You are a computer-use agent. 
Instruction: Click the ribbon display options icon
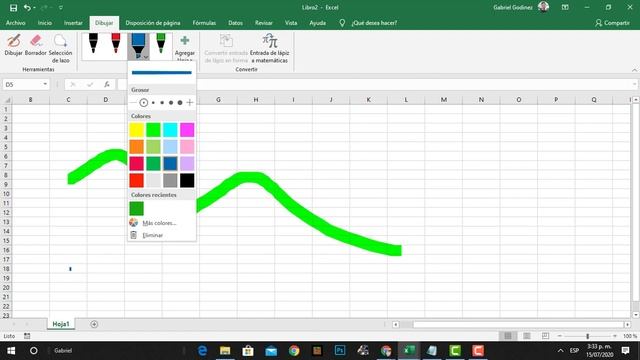tap(565, 7)
